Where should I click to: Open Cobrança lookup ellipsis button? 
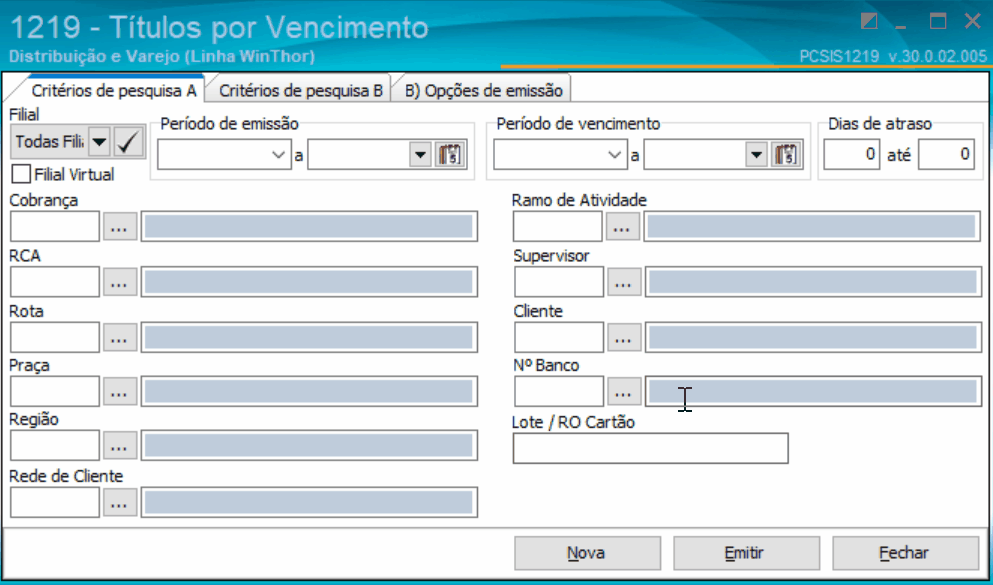click(120, 227)
